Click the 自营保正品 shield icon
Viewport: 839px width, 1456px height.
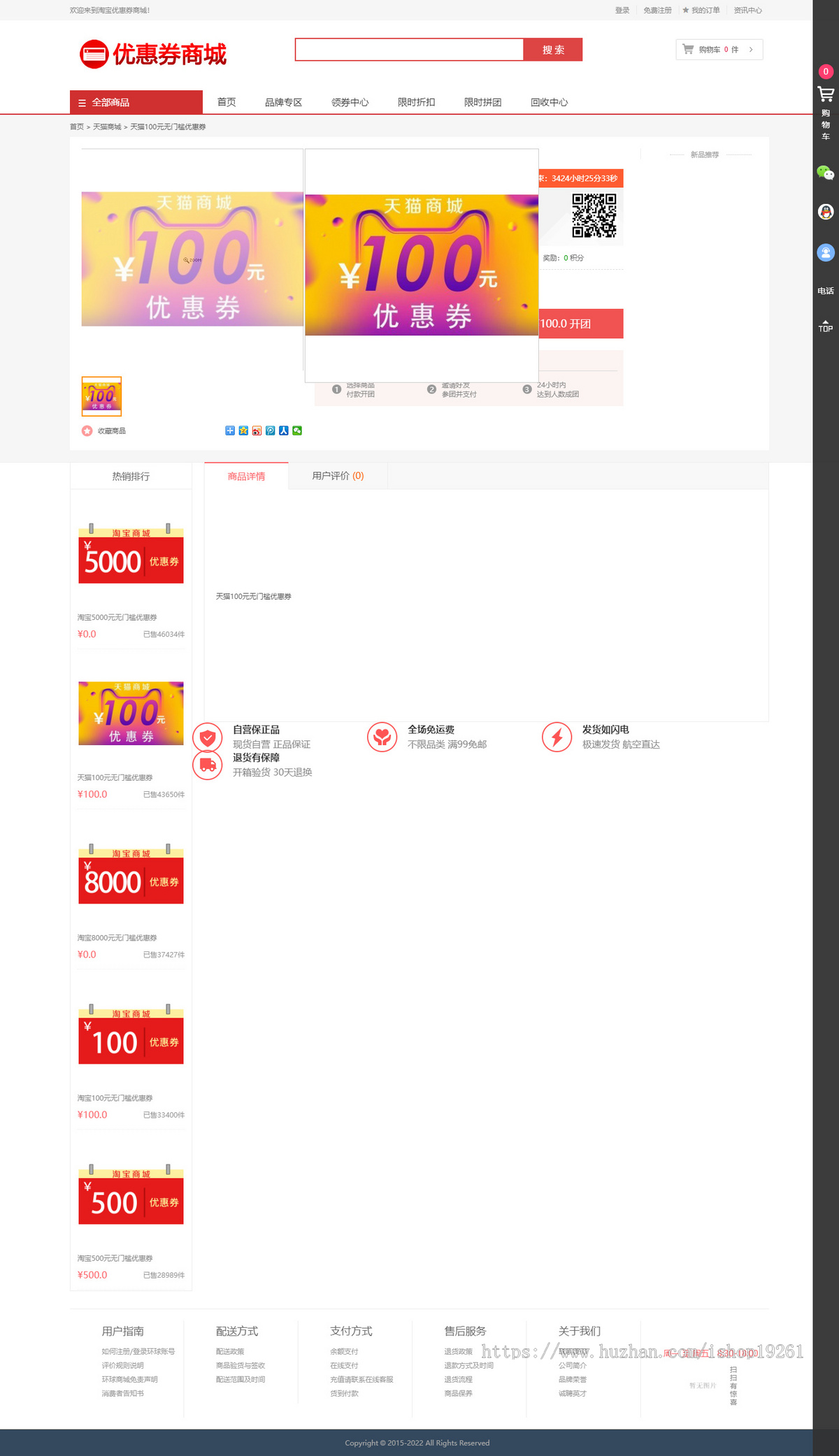click(x=208, y=737)
